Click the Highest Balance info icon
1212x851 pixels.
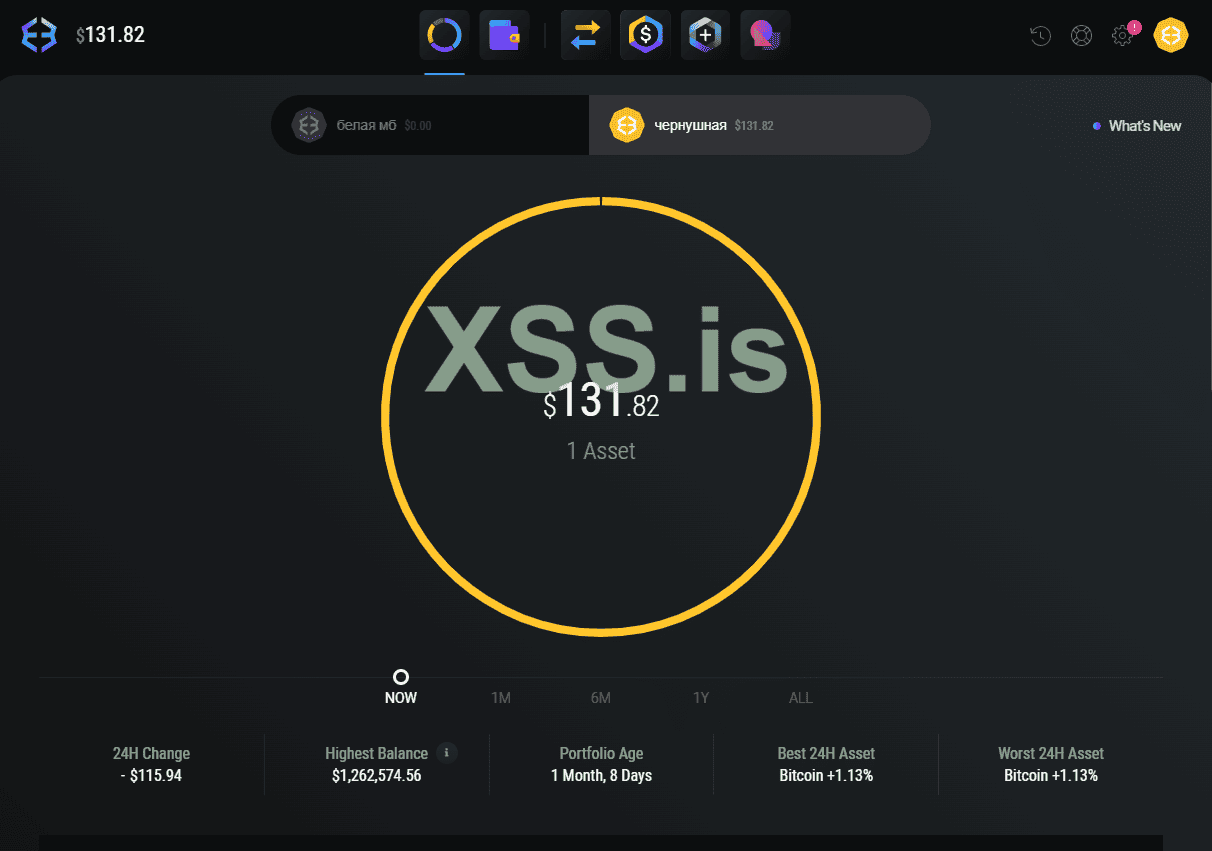click(447, 752)
